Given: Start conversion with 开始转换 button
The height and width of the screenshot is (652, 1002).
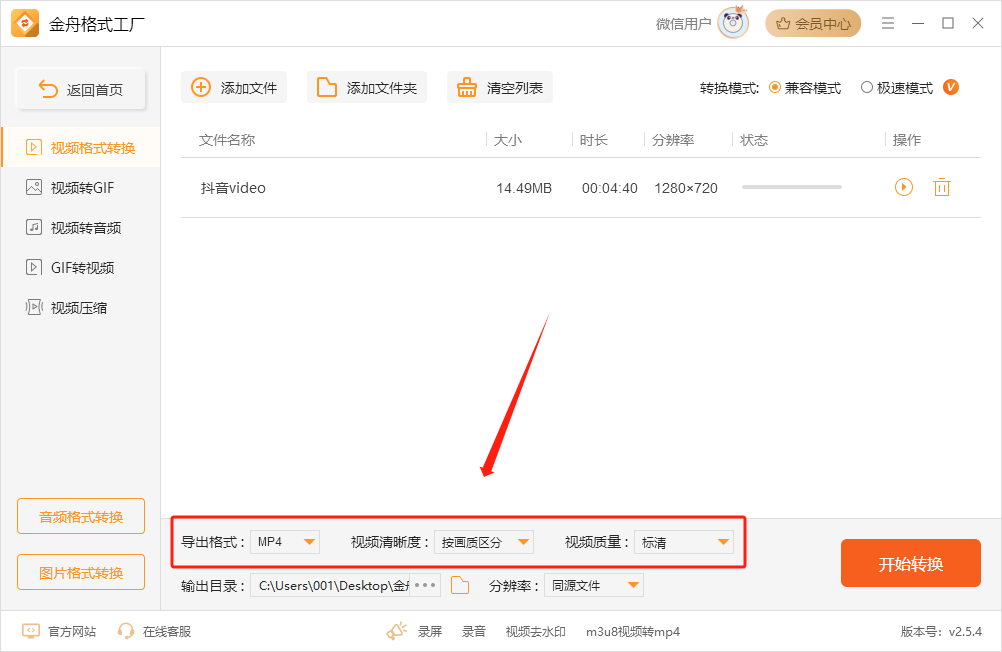Looking at the screenshot, I should click(910, 563).
